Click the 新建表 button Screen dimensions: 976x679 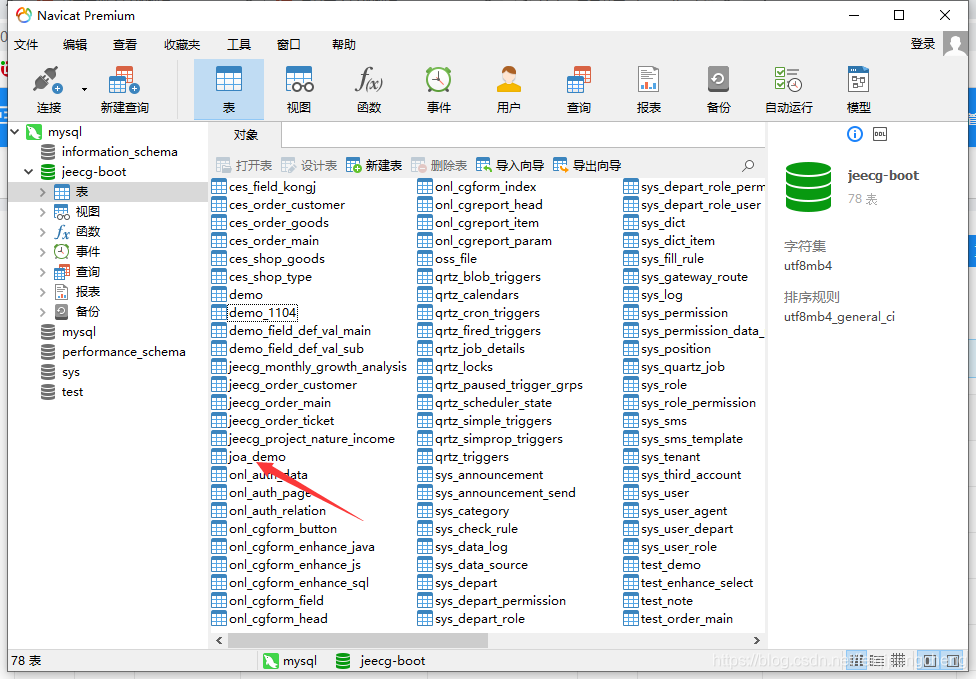pyautogui.click(x=374, y=166)
